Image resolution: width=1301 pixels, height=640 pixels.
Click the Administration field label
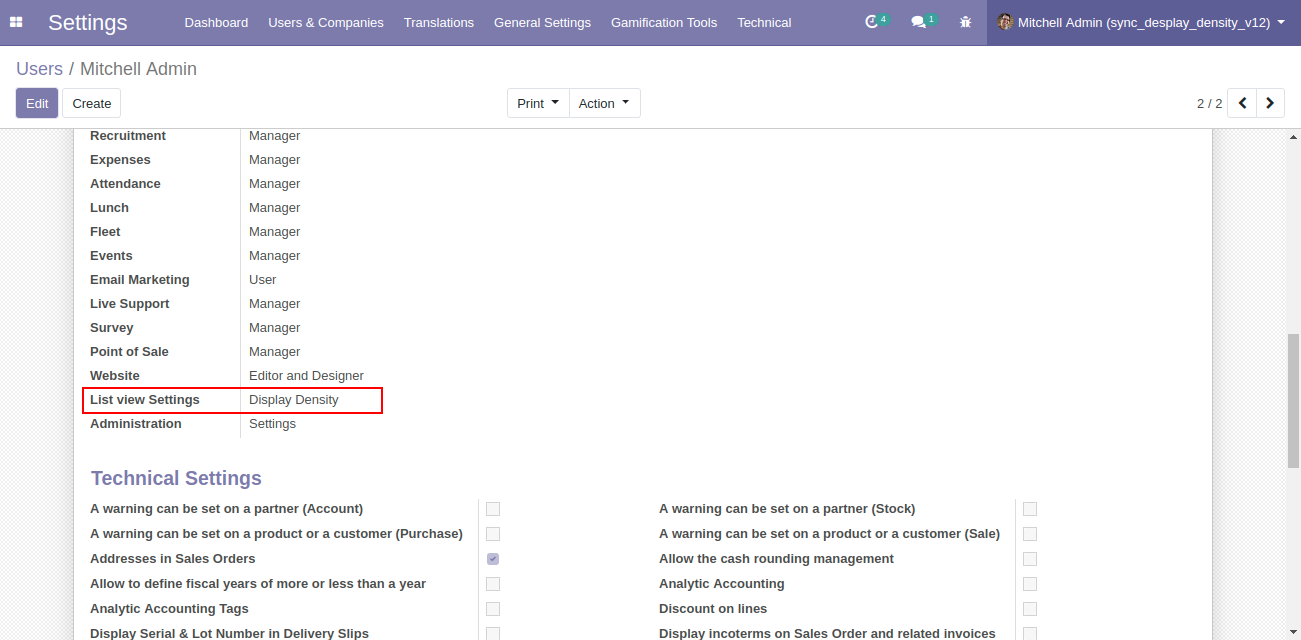click(x=136, y=424)
